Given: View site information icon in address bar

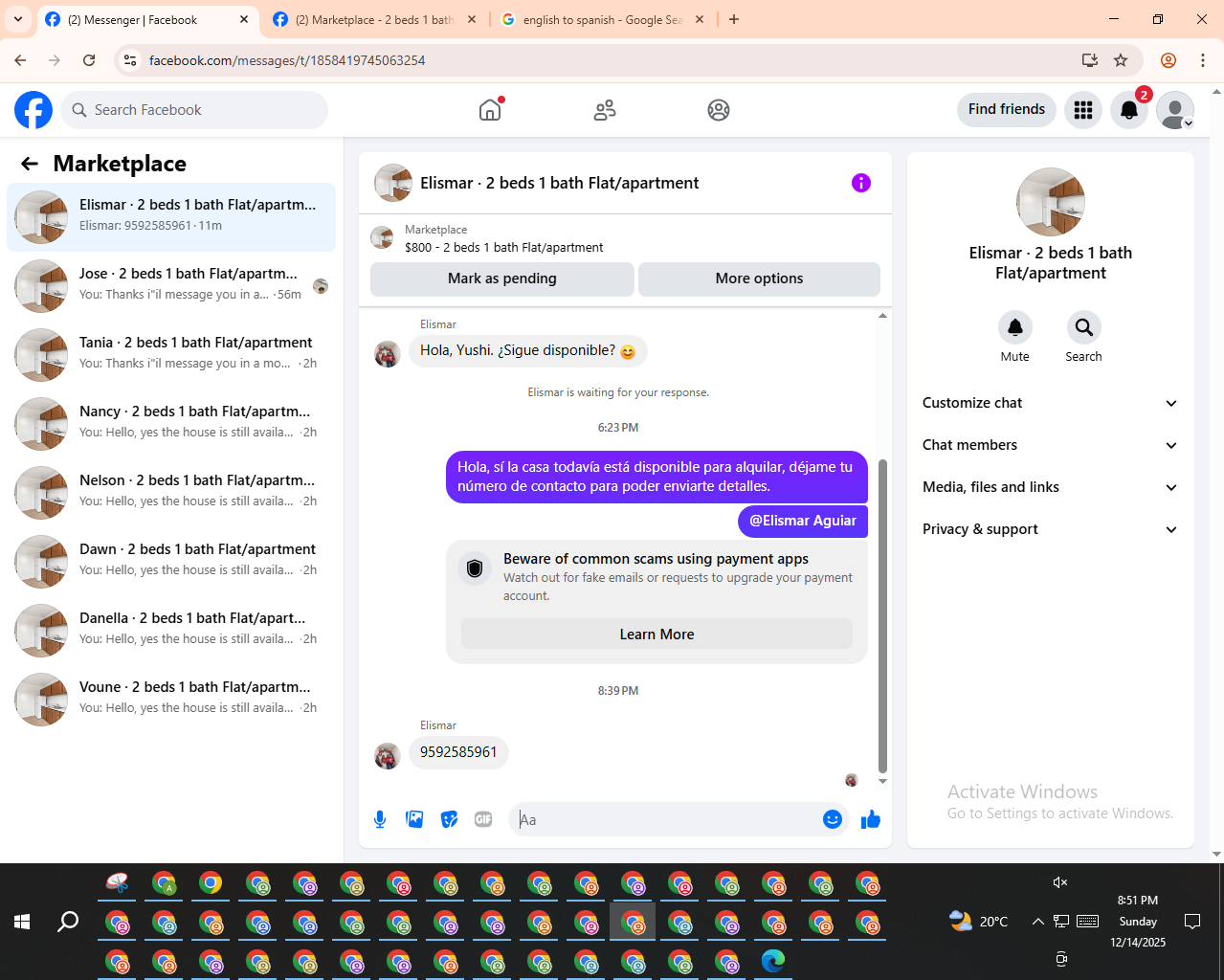Looking at the screenshot, I should (130, 60).
